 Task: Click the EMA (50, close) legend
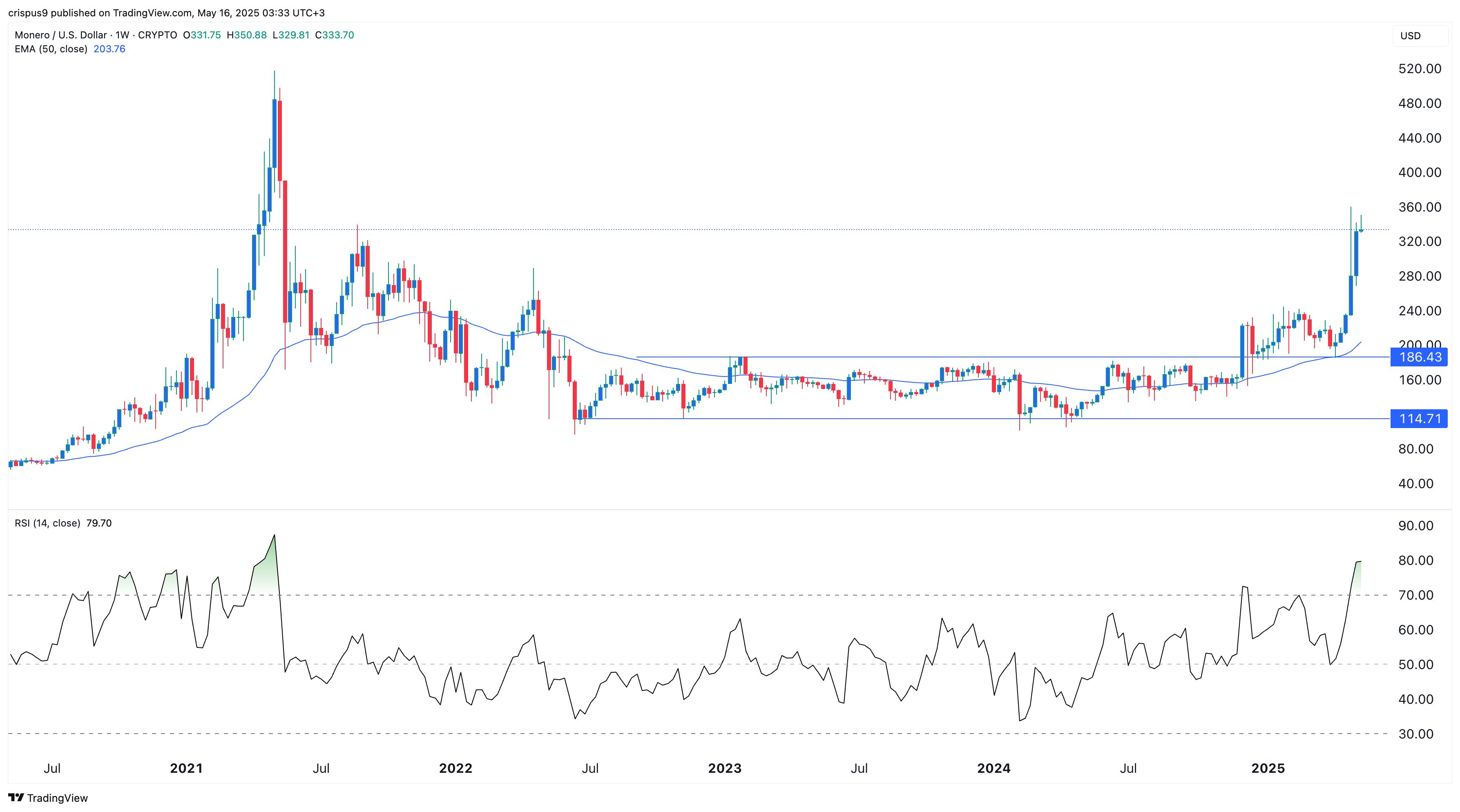(x=51, y=49)
